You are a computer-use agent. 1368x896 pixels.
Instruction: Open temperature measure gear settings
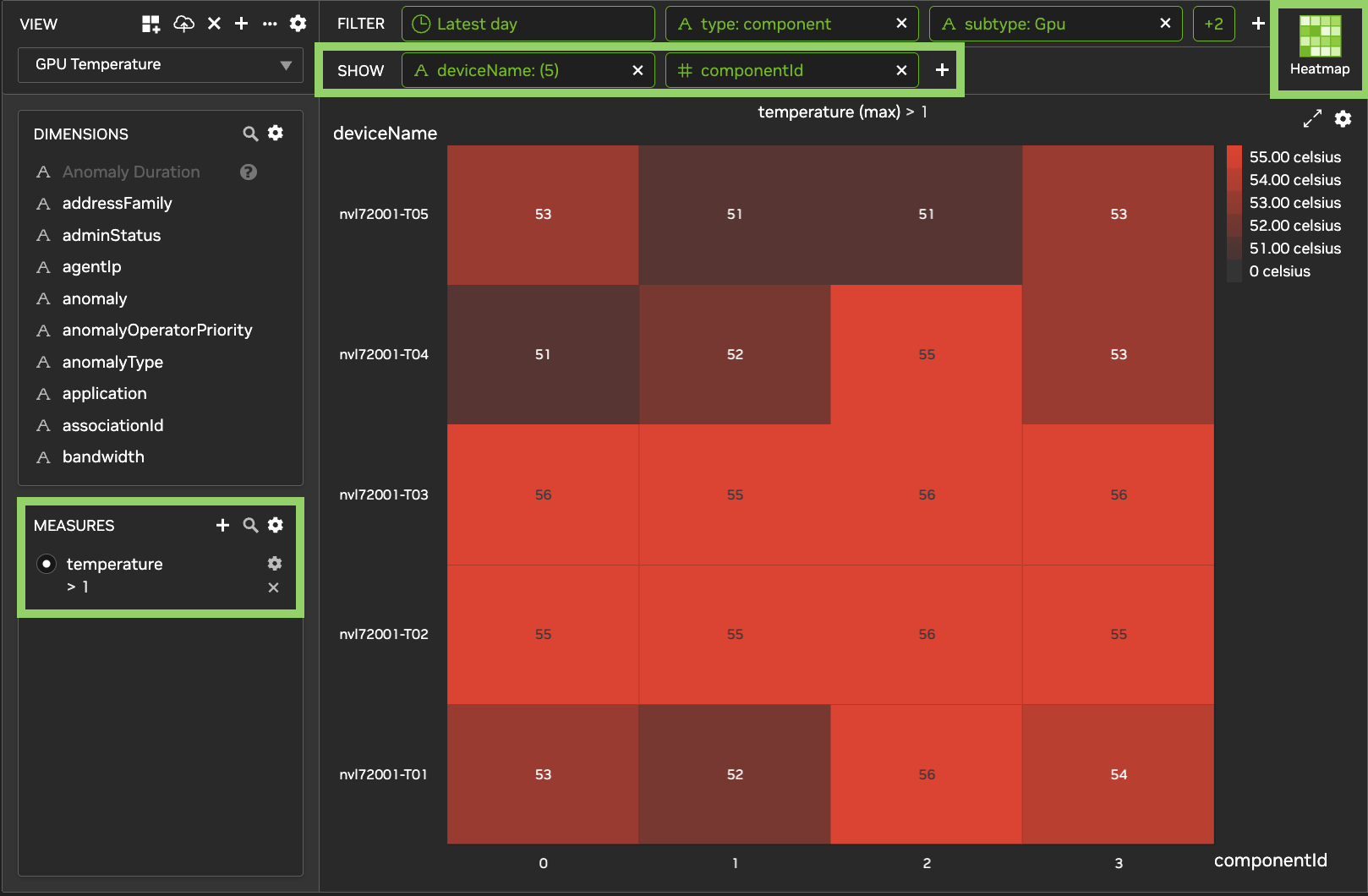[x=275, y=563]
